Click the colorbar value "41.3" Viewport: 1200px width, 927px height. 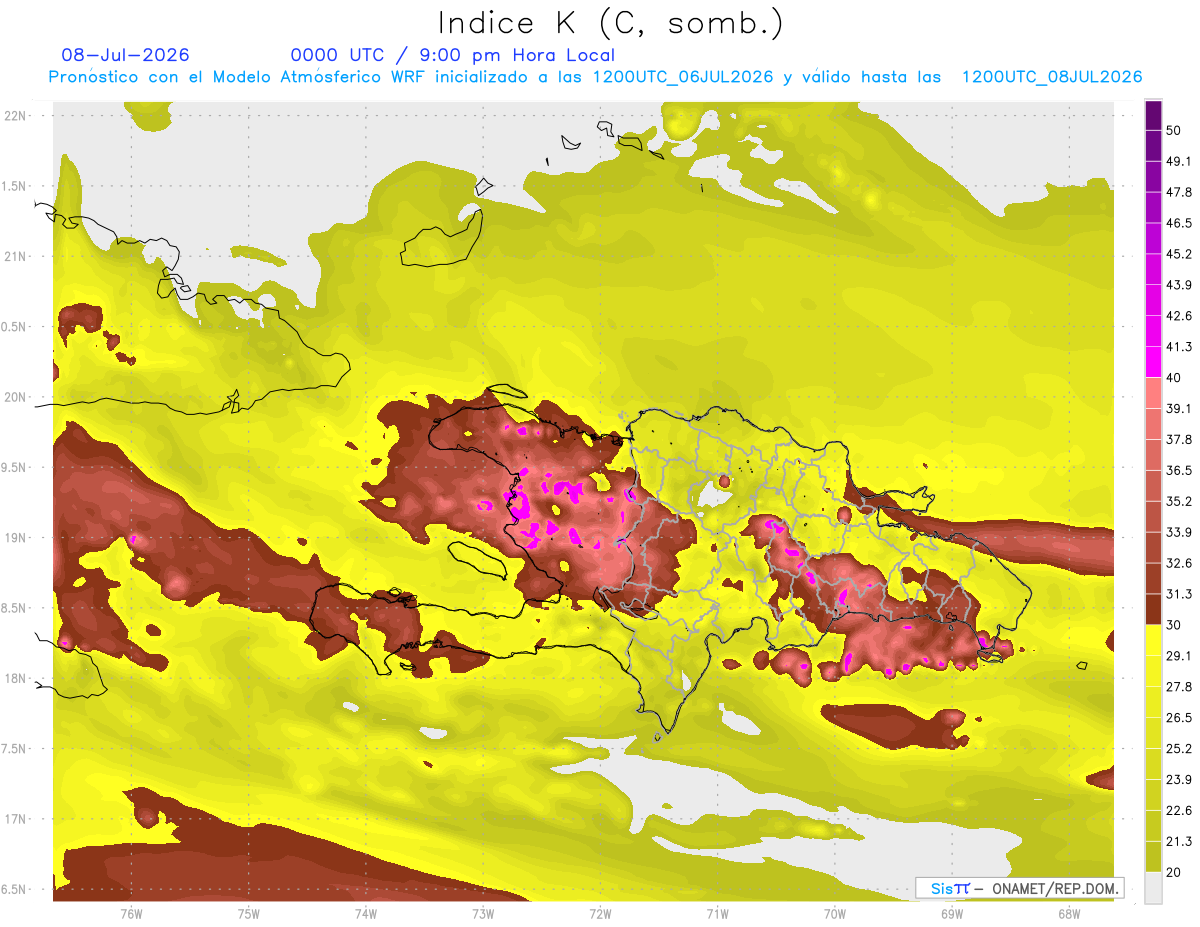(1179, 347)
